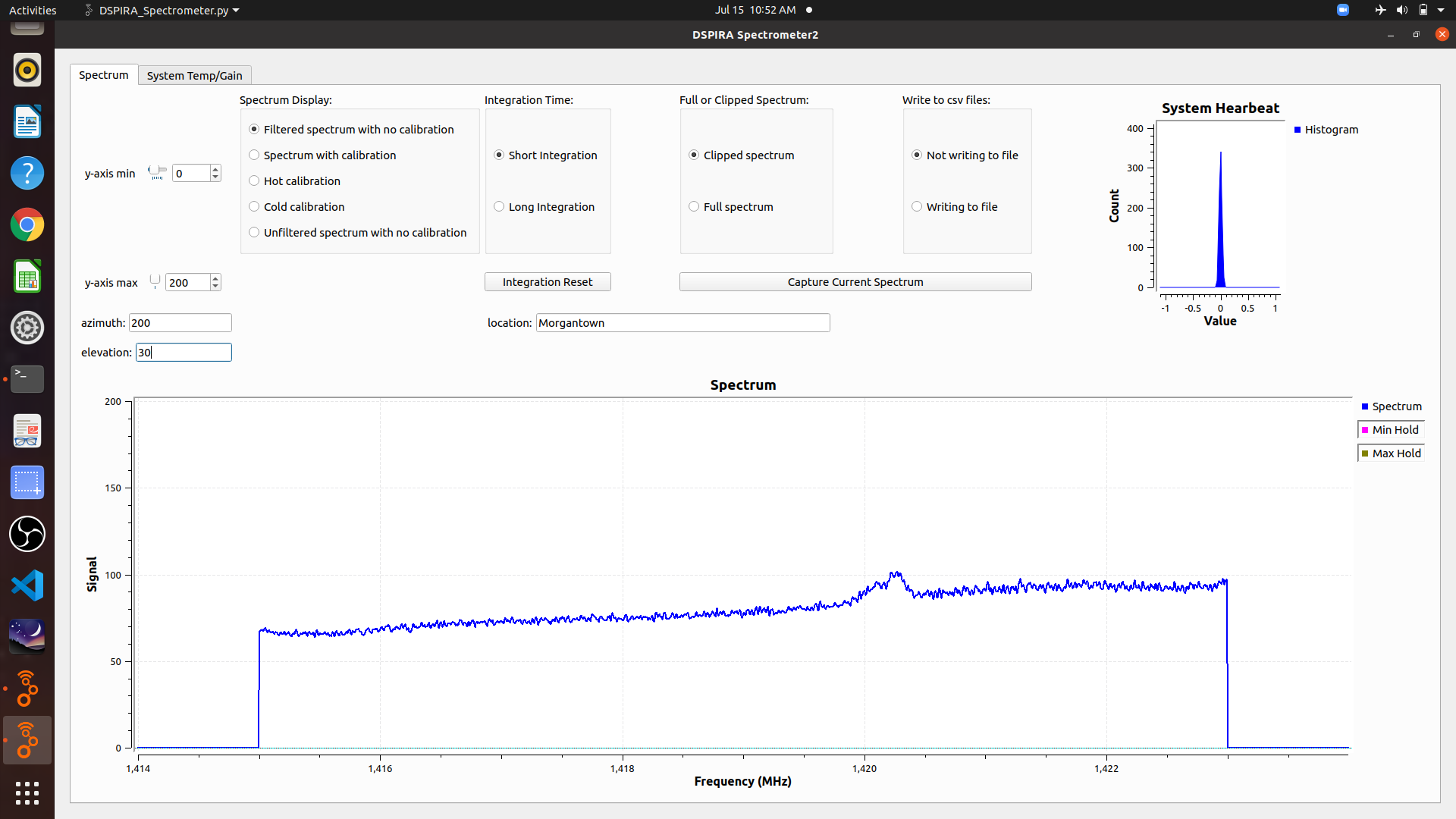
Task: Click the y-axis min slider handle
Action: 154,171
